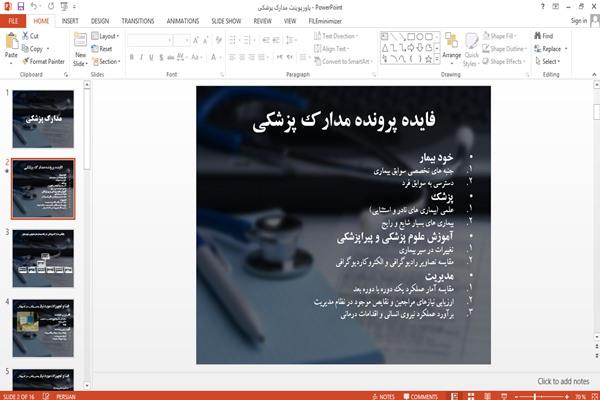Switch to the INSERT tab
Screen dimensions: 600x400
[70, 21]
